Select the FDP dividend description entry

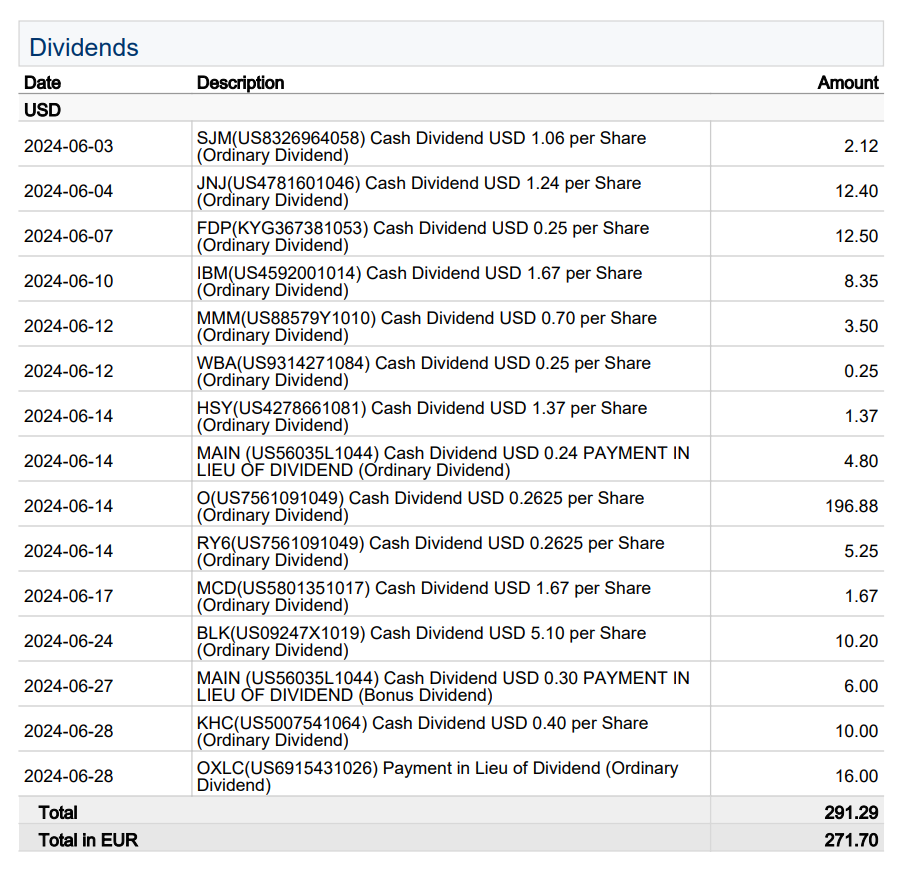point(422,236)
